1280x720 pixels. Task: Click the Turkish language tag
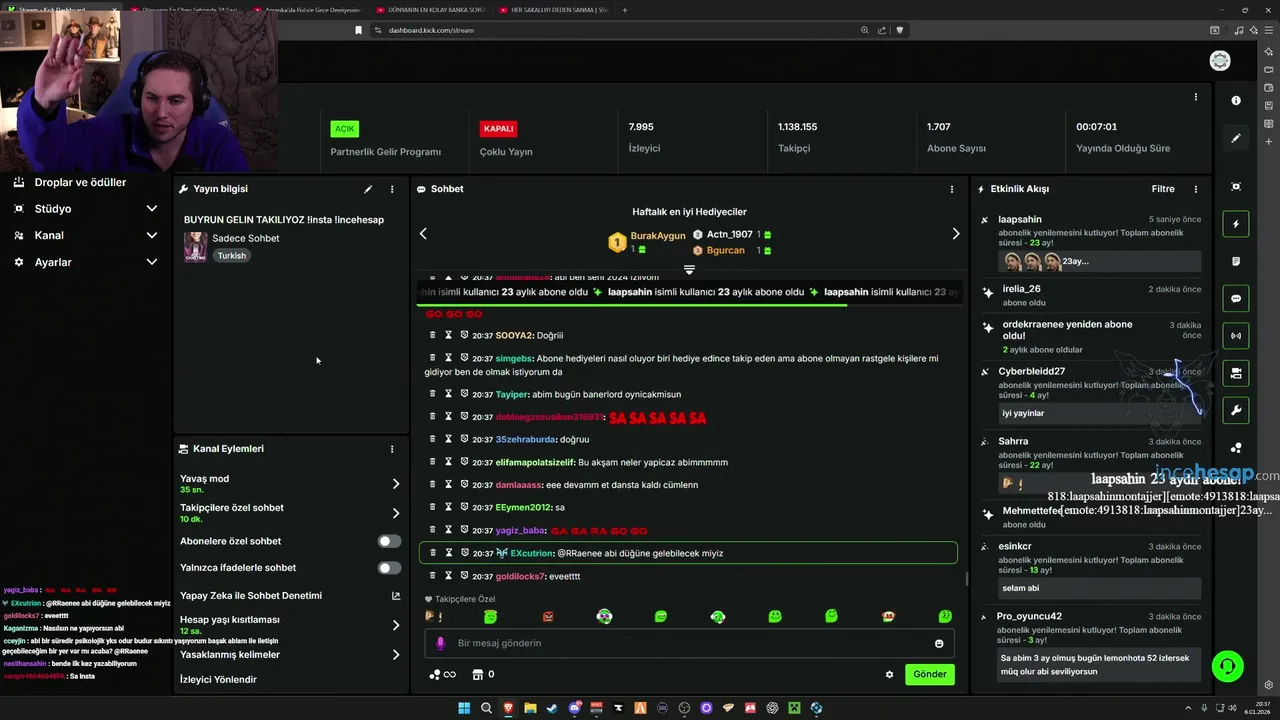[x=231, y=255]
